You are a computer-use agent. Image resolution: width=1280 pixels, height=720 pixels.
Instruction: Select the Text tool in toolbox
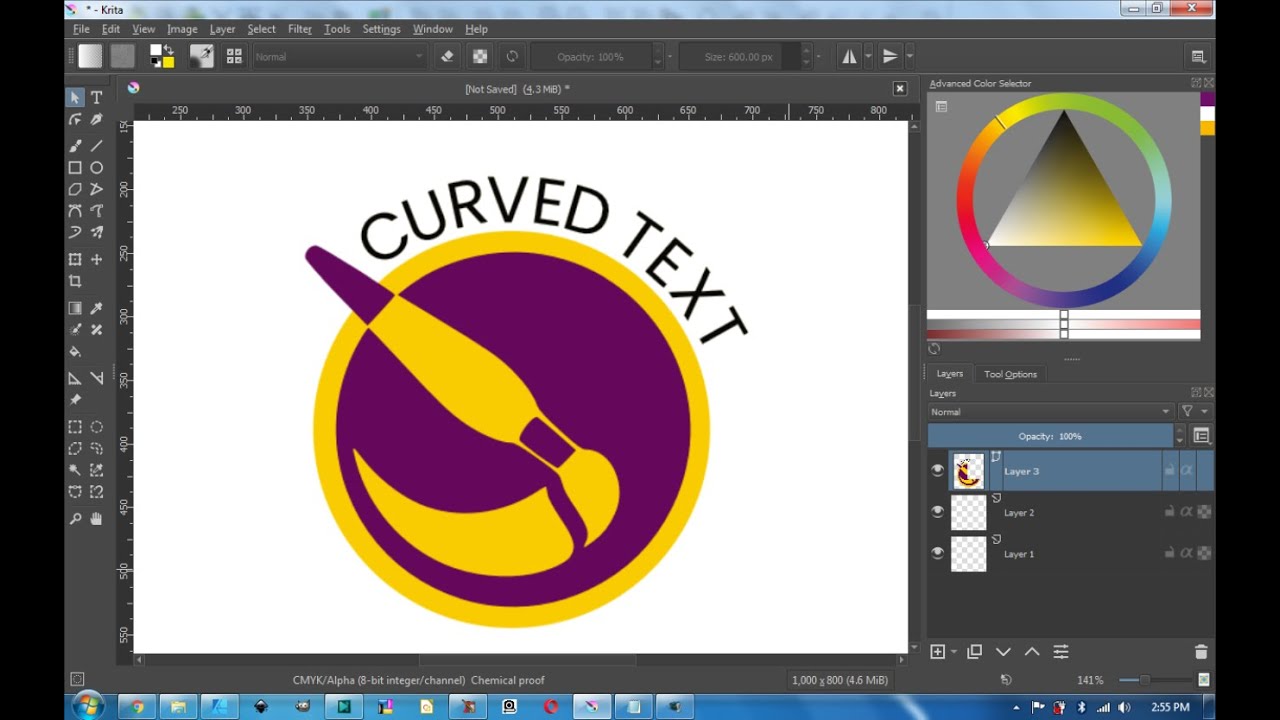pos(96,97)
